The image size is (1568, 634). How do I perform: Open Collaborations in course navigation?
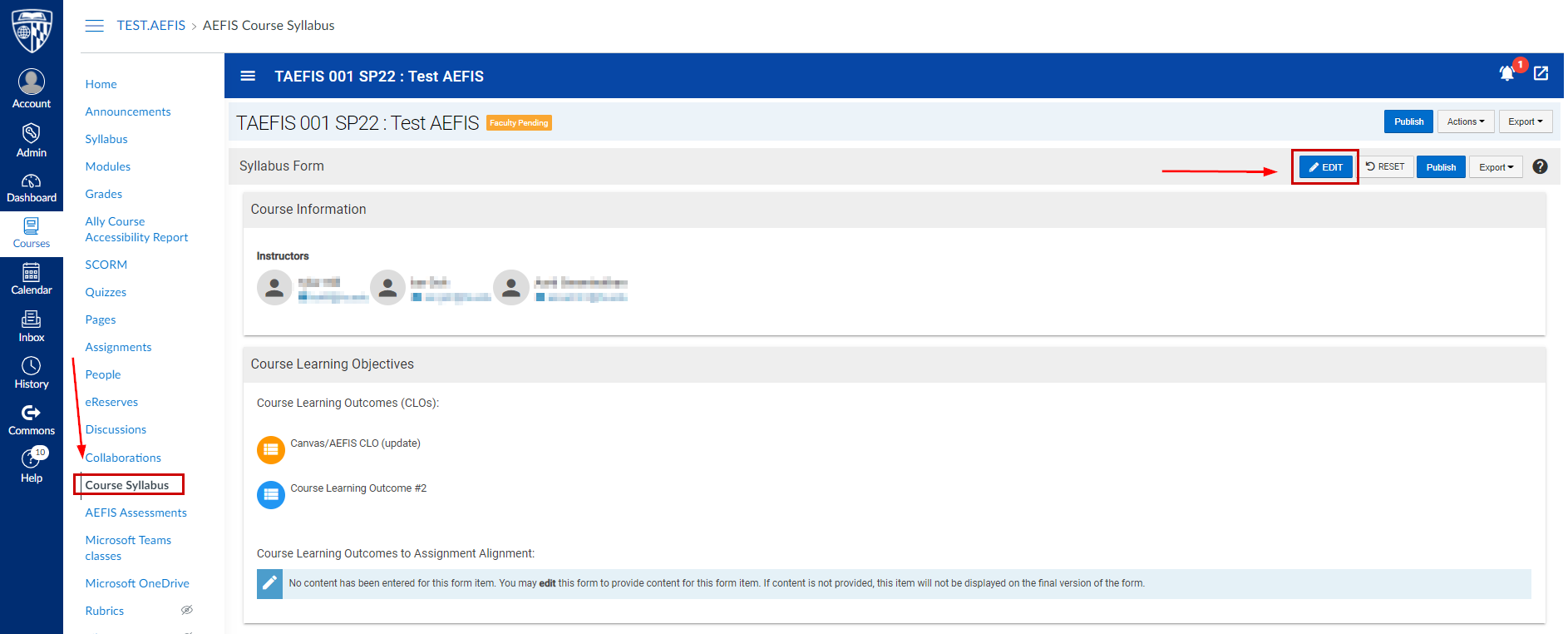click(x=123, y=458)
